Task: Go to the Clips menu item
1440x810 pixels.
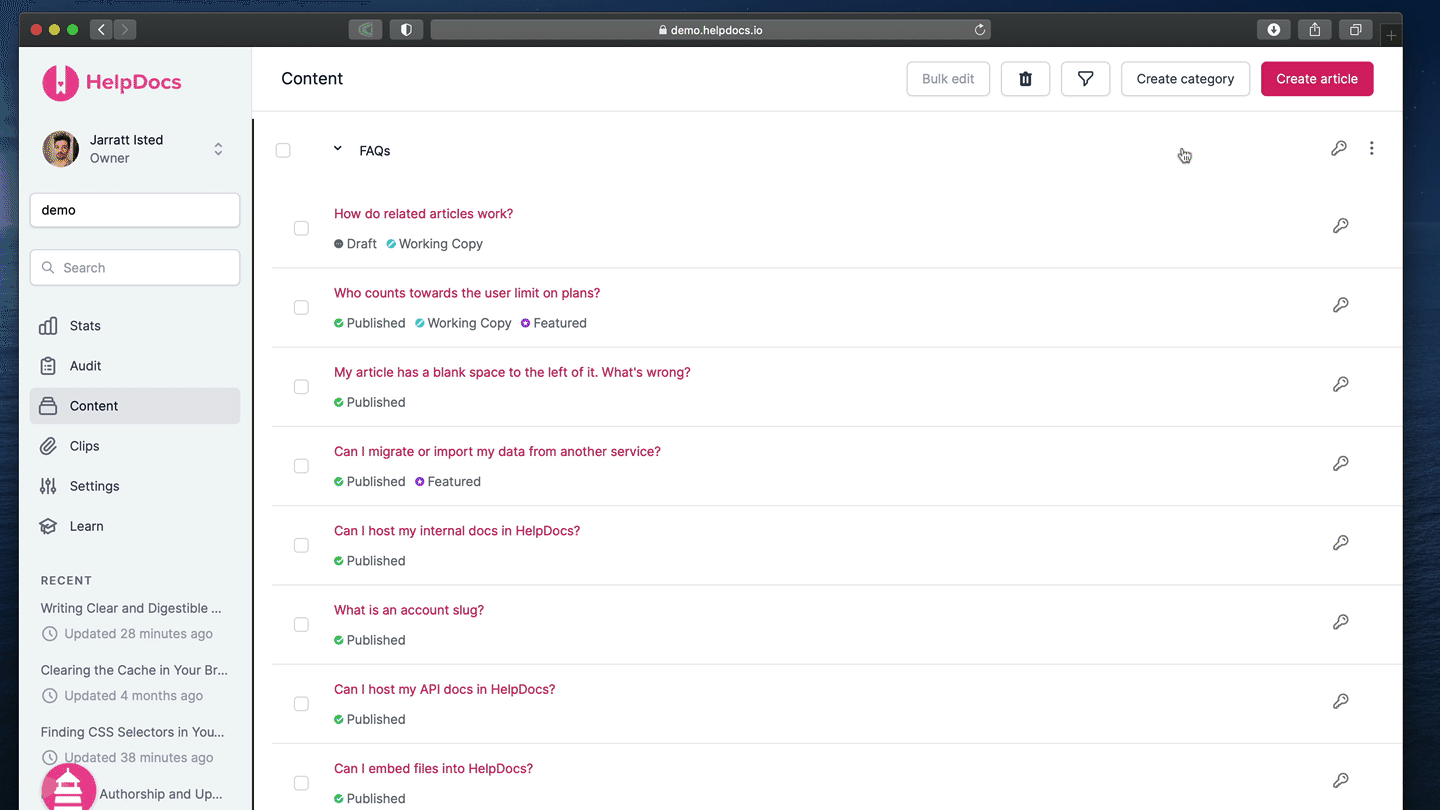Action: (135, 446)
